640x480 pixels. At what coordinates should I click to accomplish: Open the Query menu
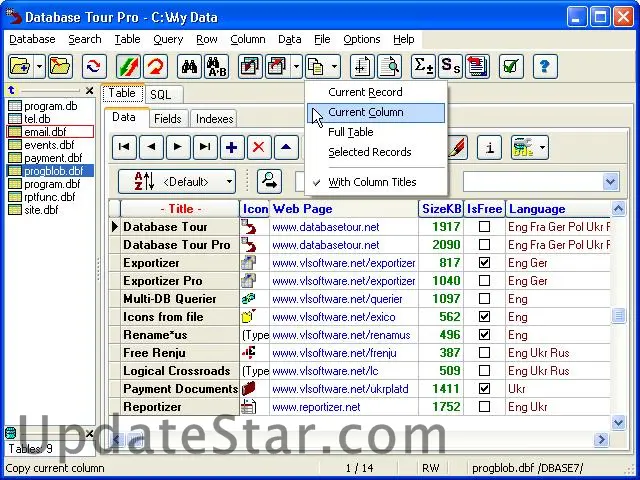click(168, 39)
